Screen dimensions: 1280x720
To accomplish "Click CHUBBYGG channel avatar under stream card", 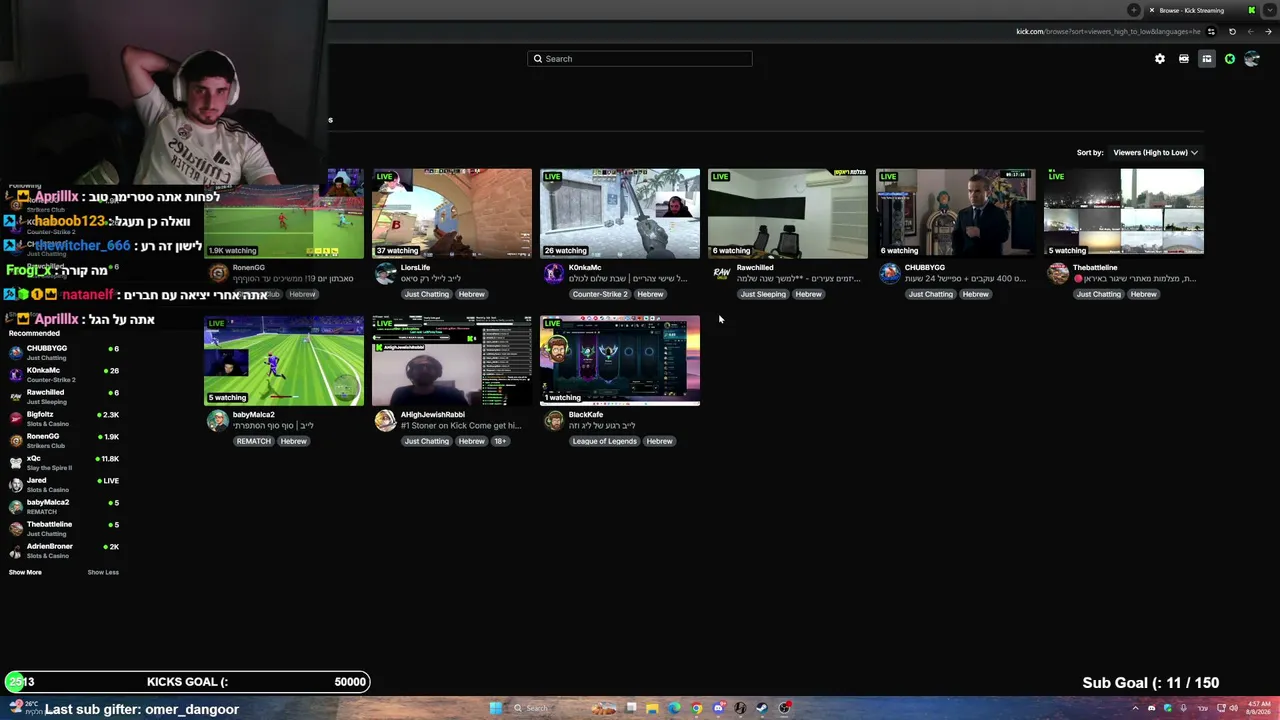I will (x=889, y=274).
